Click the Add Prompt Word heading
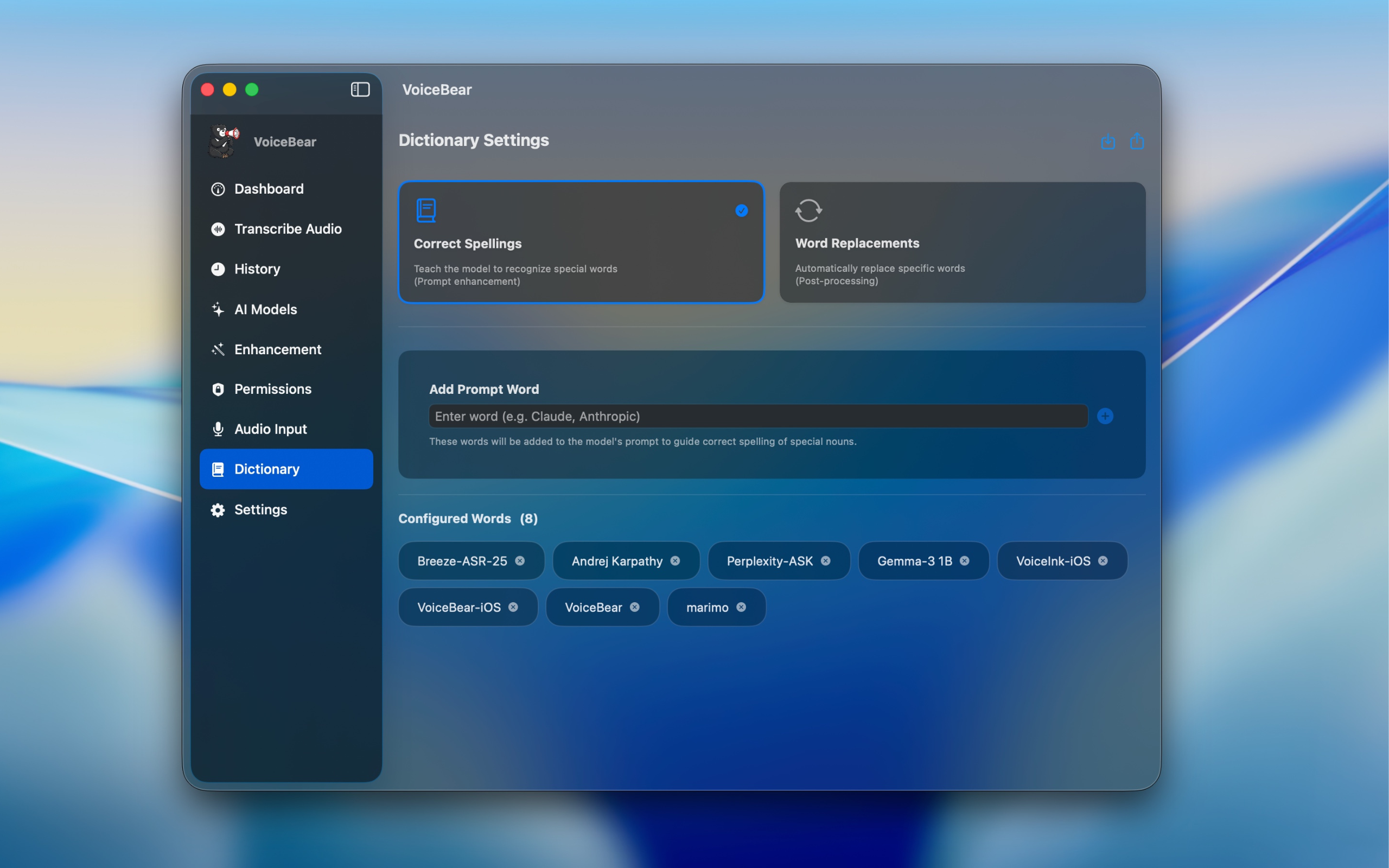This screenshot has height=868, width=1389. click(484, 389)
